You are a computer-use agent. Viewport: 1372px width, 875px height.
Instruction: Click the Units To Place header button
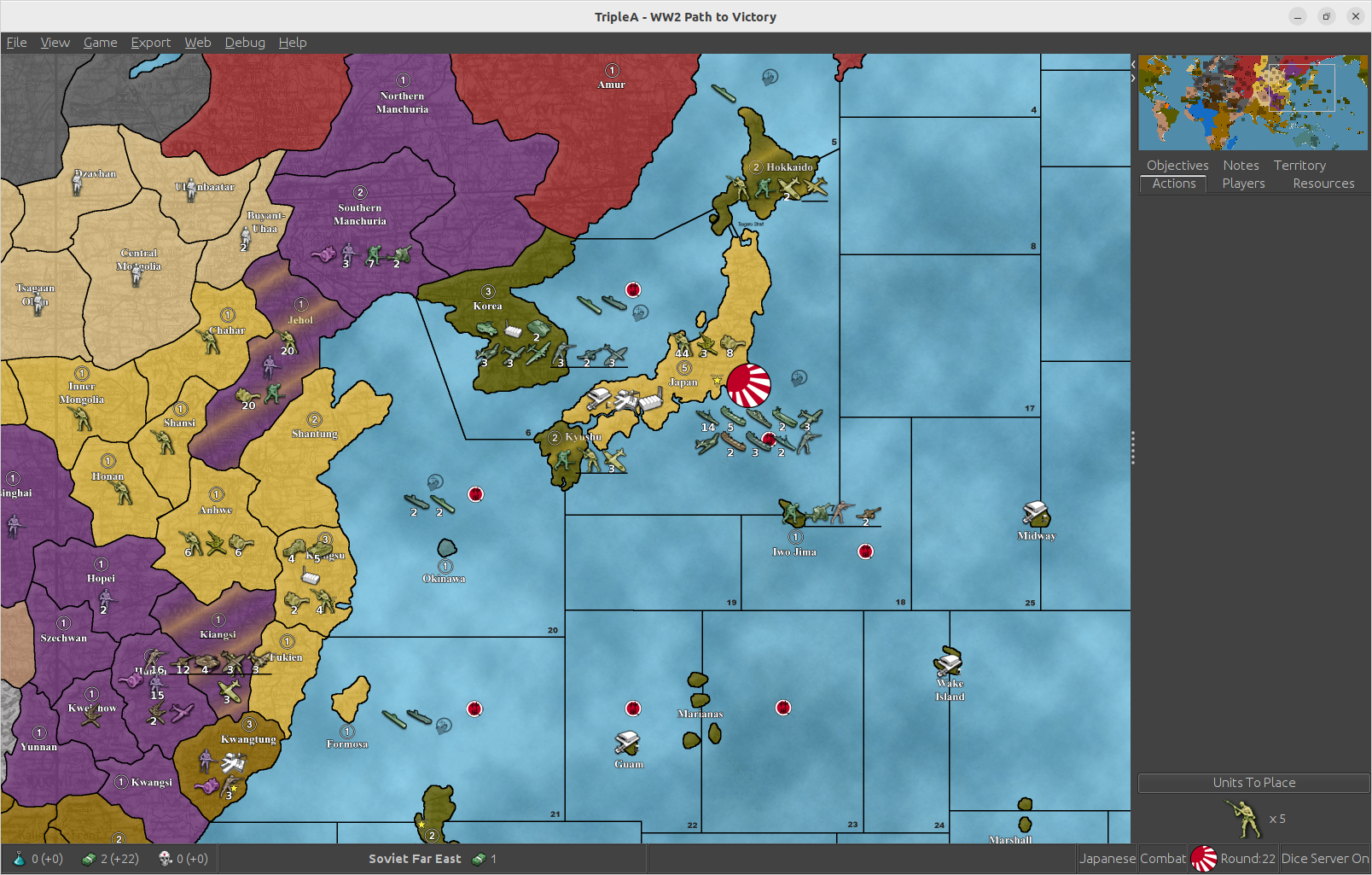(1253, 783)
